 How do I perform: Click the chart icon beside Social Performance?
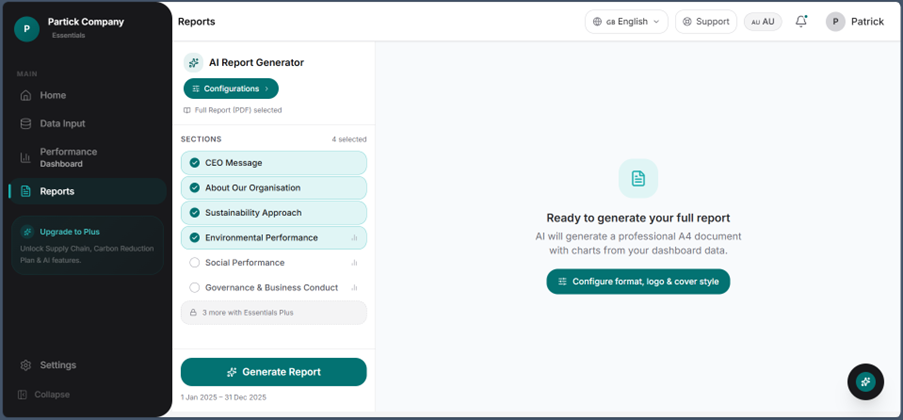354,263
